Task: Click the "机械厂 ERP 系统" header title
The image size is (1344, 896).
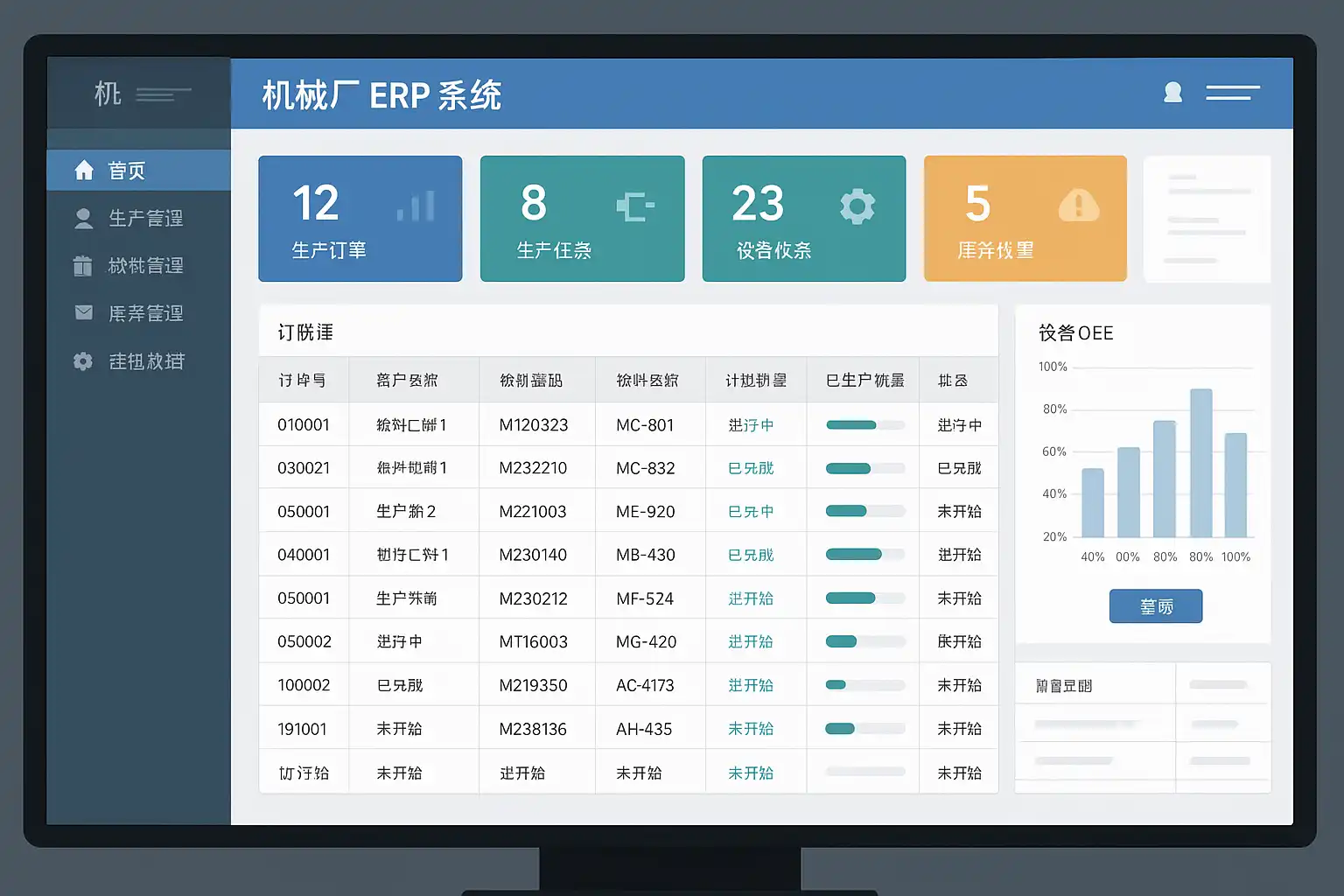Action: tap(382, 94)
